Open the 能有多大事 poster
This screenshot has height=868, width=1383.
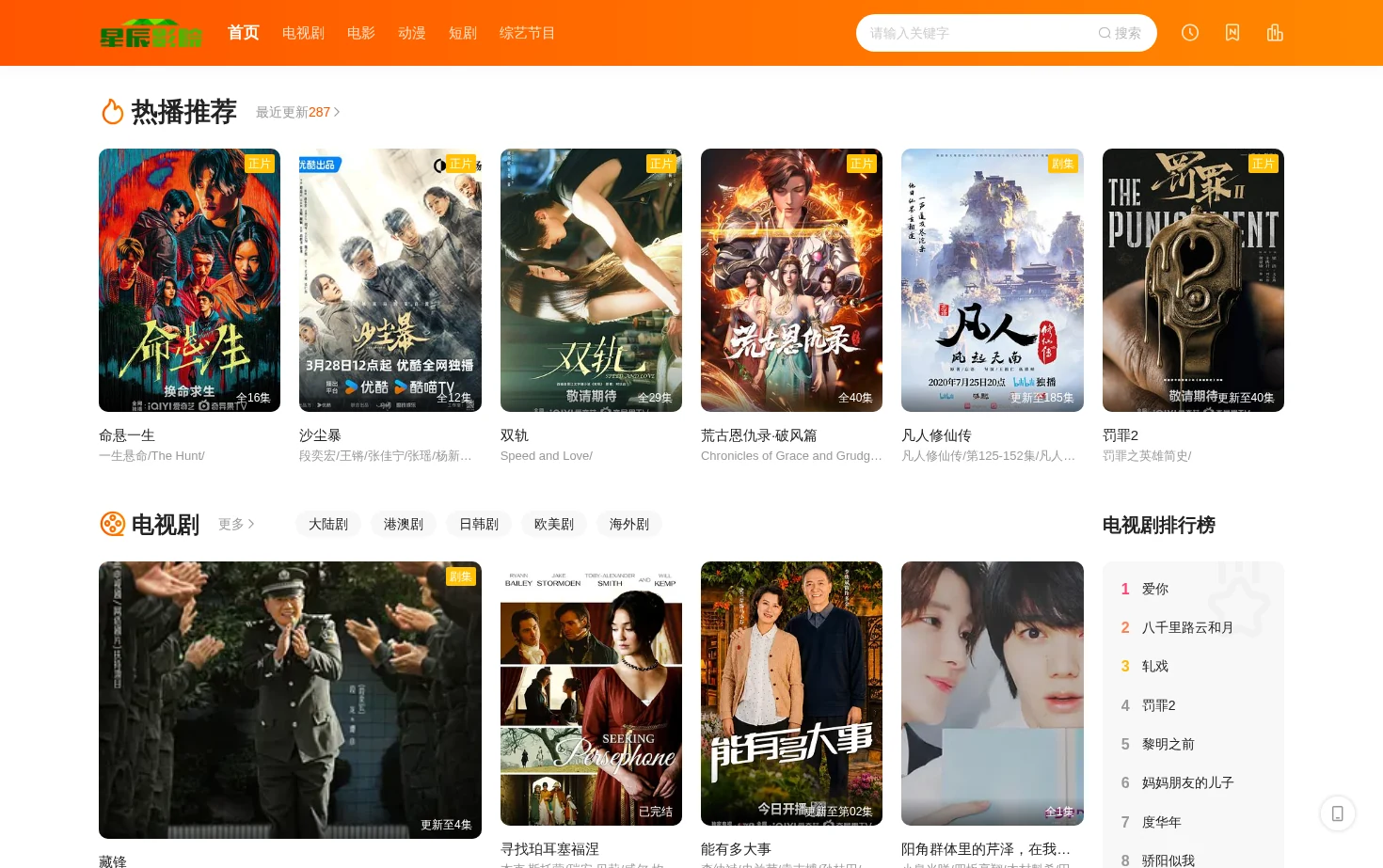pyautogui.click(x=791, y=694)
